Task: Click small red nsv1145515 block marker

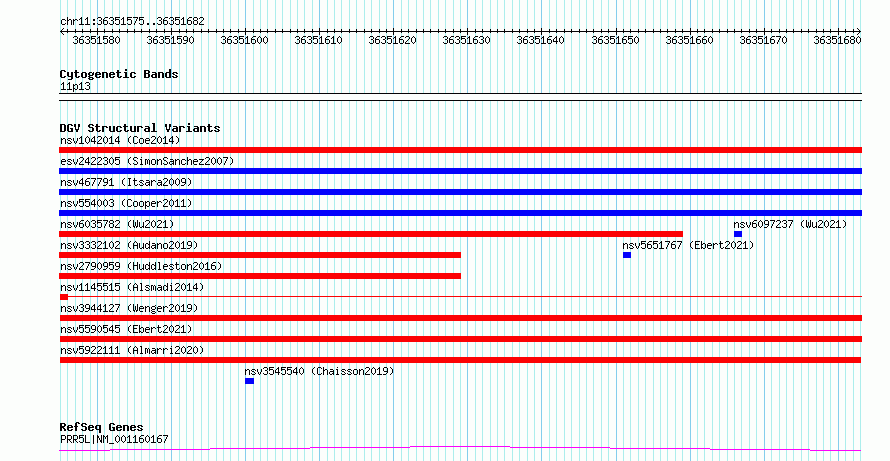Action: [64, 297]
